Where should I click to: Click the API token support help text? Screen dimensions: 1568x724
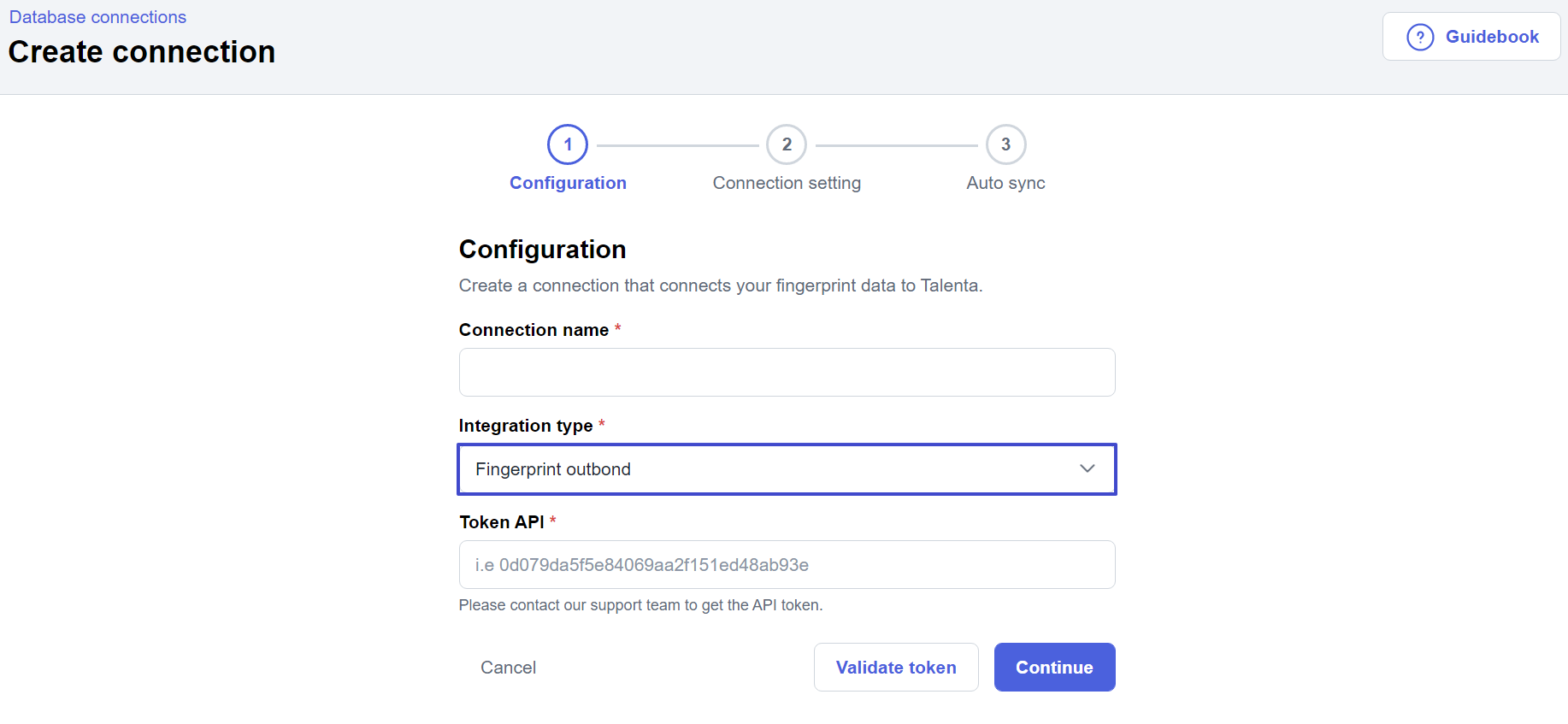coord(640,605)
